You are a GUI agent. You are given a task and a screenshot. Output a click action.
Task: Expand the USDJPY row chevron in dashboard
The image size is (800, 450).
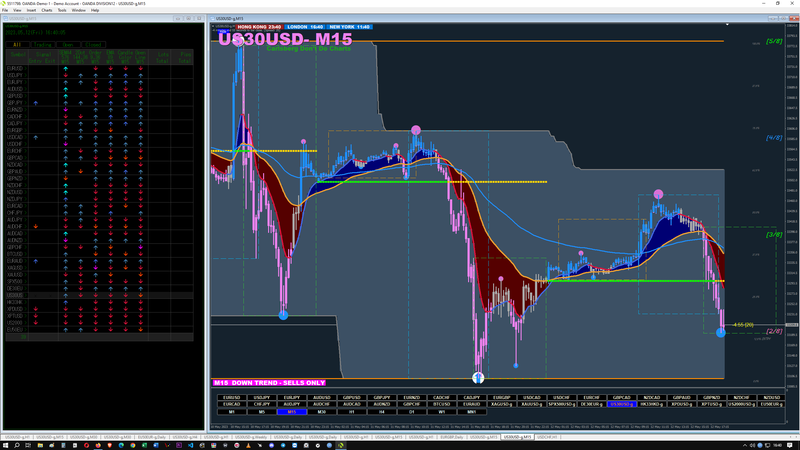click(x=26, y=75)
